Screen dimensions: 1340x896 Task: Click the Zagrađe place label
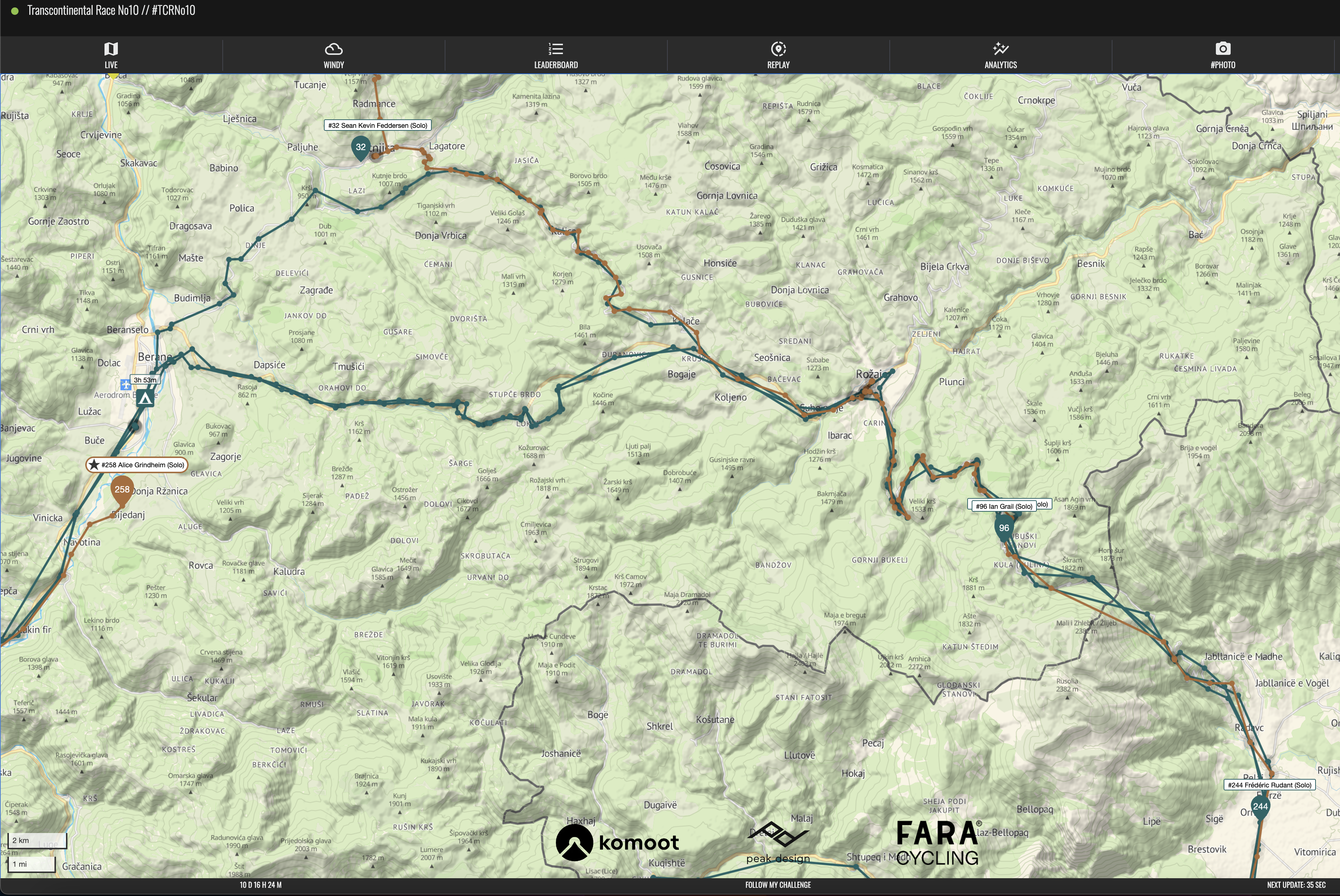tap(316, 290)
